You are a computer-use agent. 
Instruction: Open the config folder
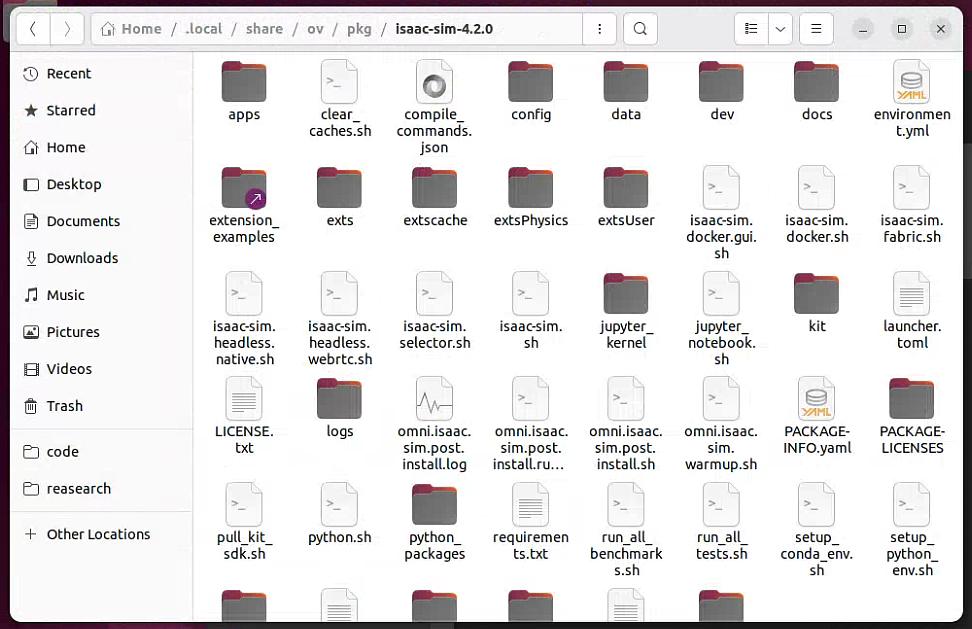point(531,92)
